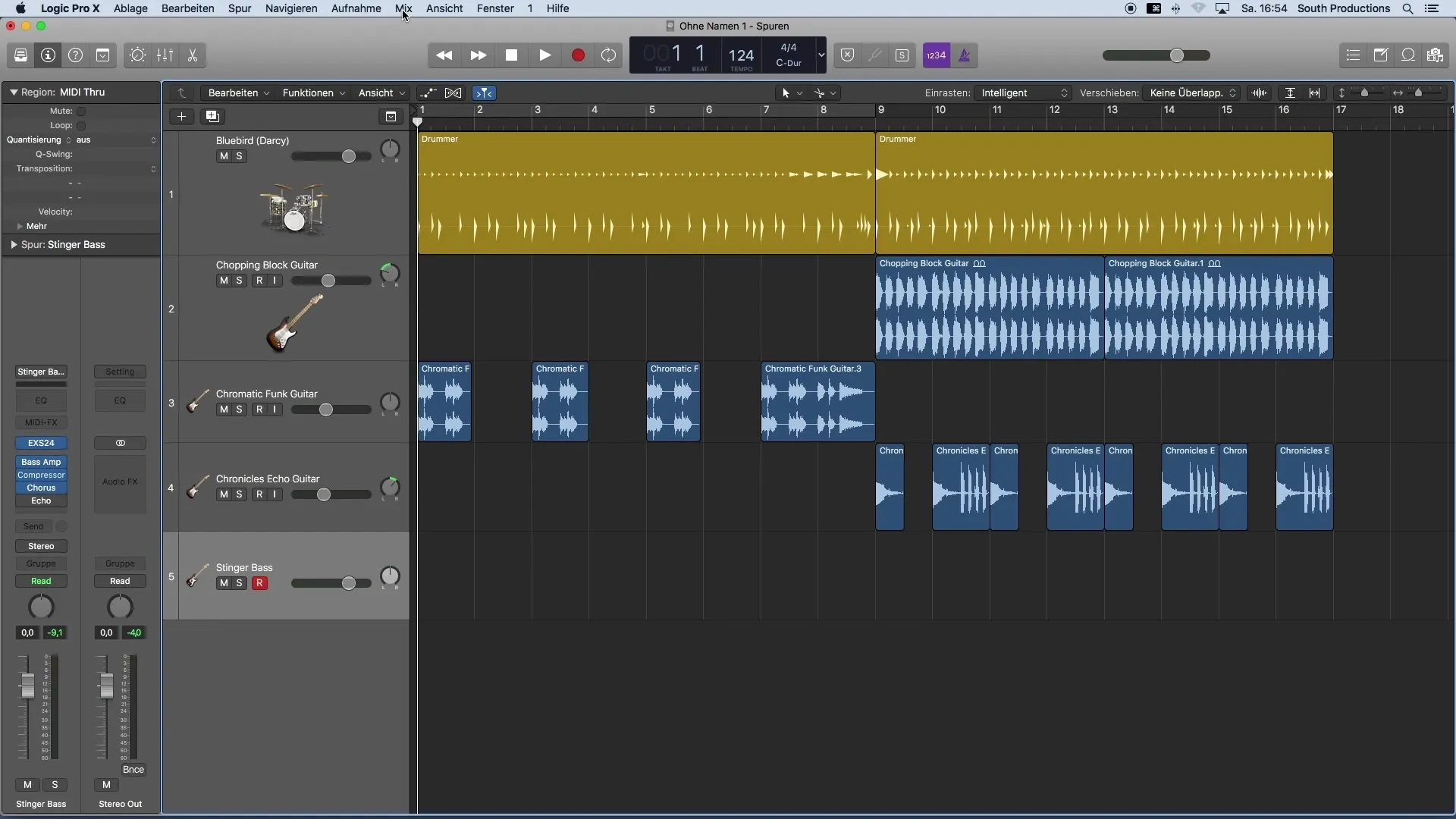The height and width of the screenshot is (819, 1456).
Task: Open the Media Browser icon
Action: pyautogui.click(x=1435, y=55)
